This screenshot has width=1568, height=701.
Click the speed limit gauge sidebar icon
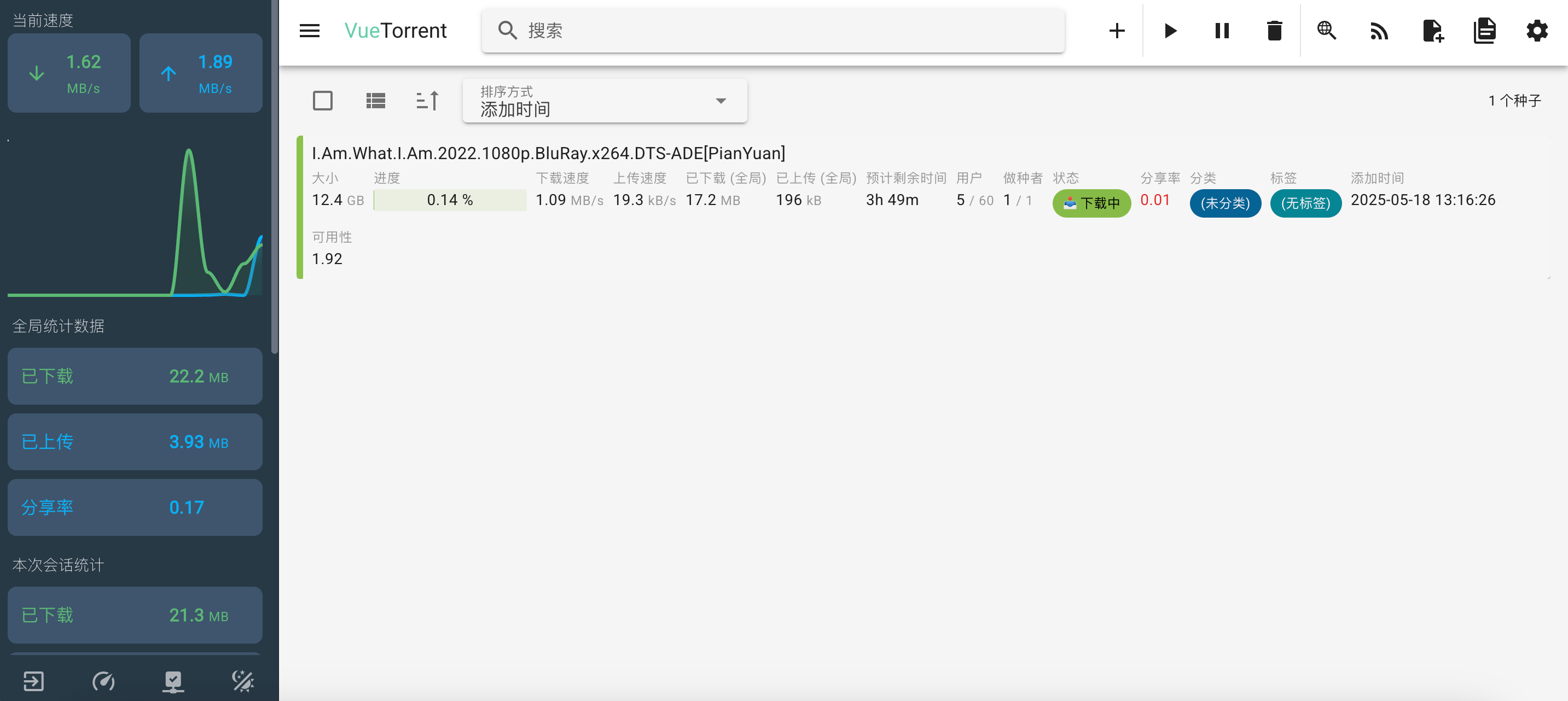pos(103,680)
